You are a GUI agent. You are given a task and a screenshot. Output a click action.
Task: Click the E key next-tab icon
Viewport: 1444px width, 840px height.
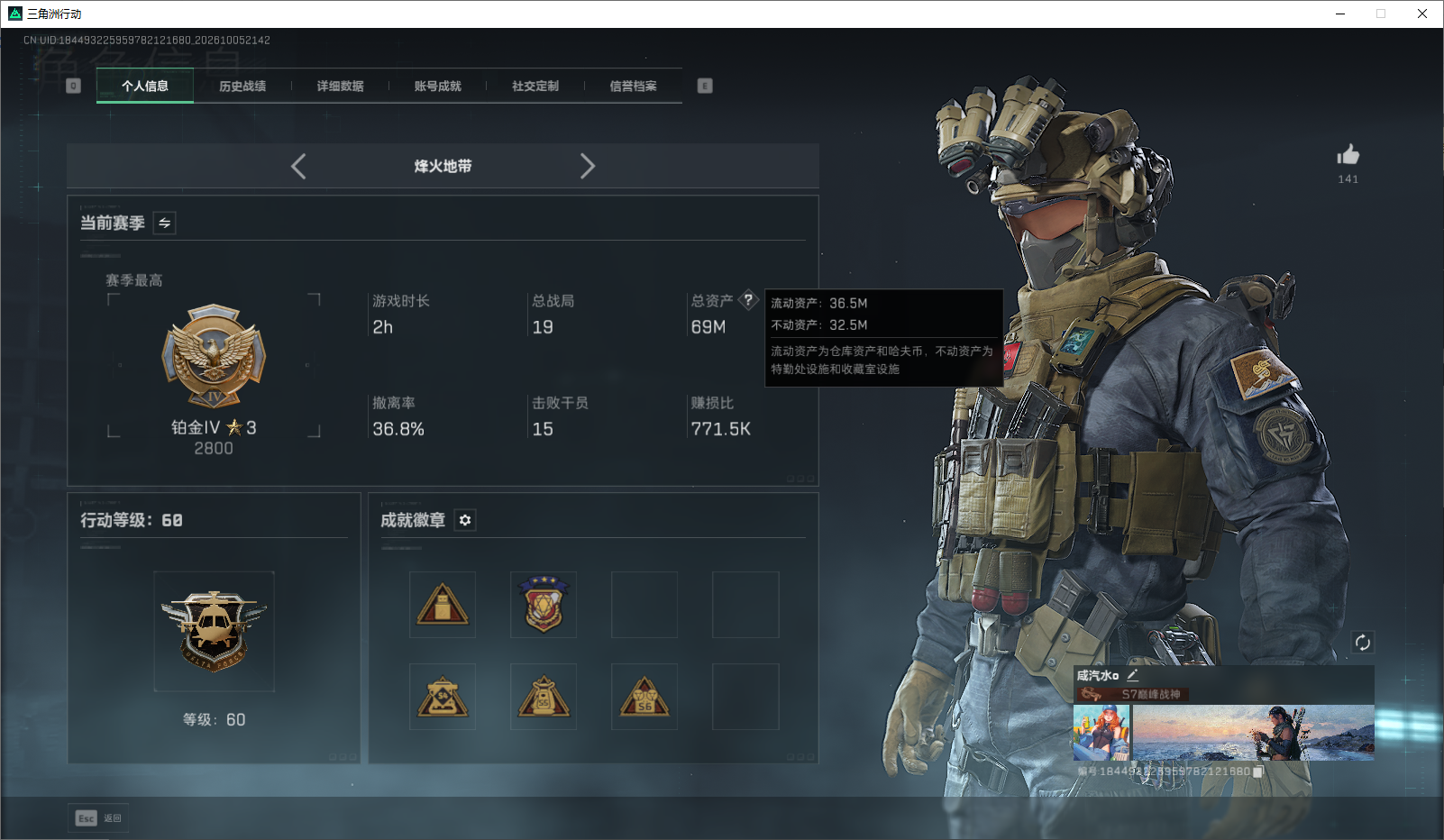pos(705,86)
